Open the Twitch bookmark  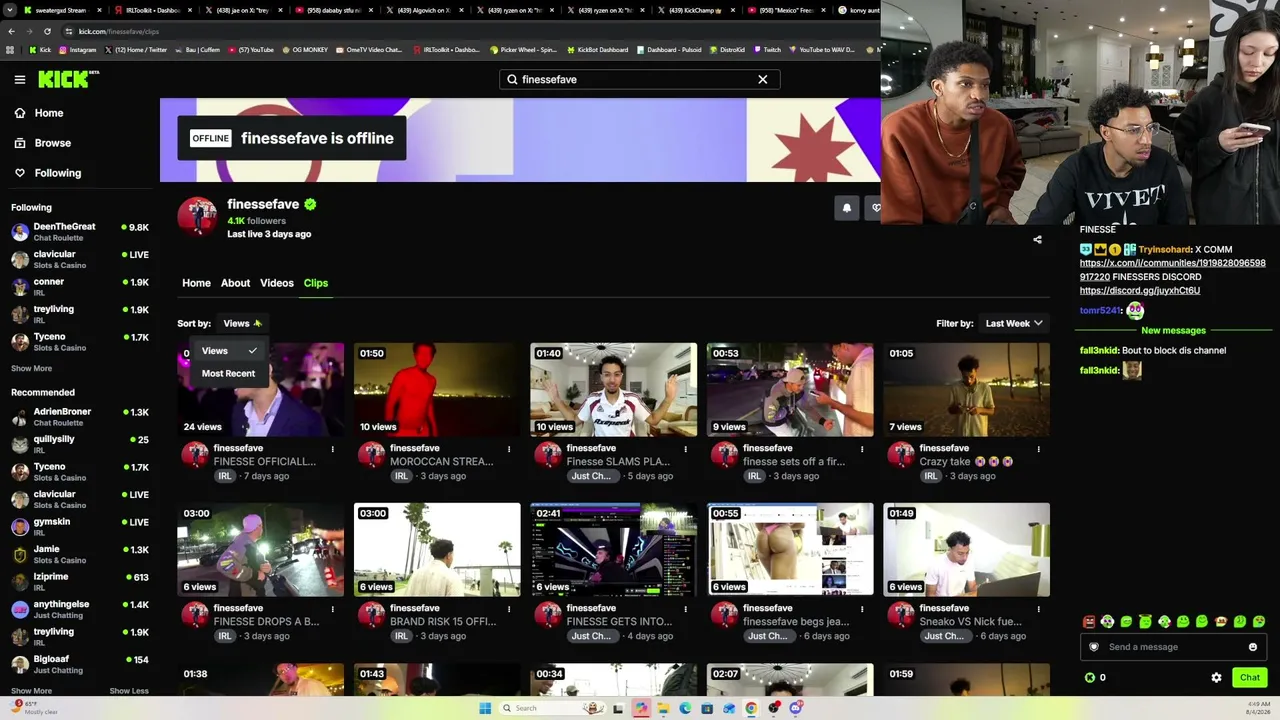pos(768,50)
